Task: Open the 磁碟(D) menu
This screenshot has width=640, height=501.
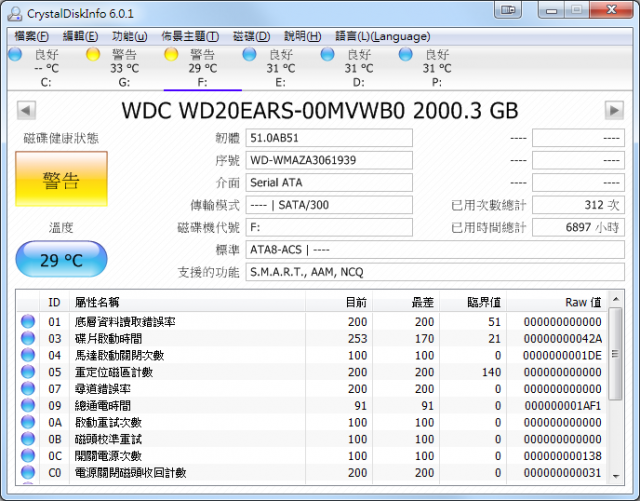Action: tap(251, 36)
